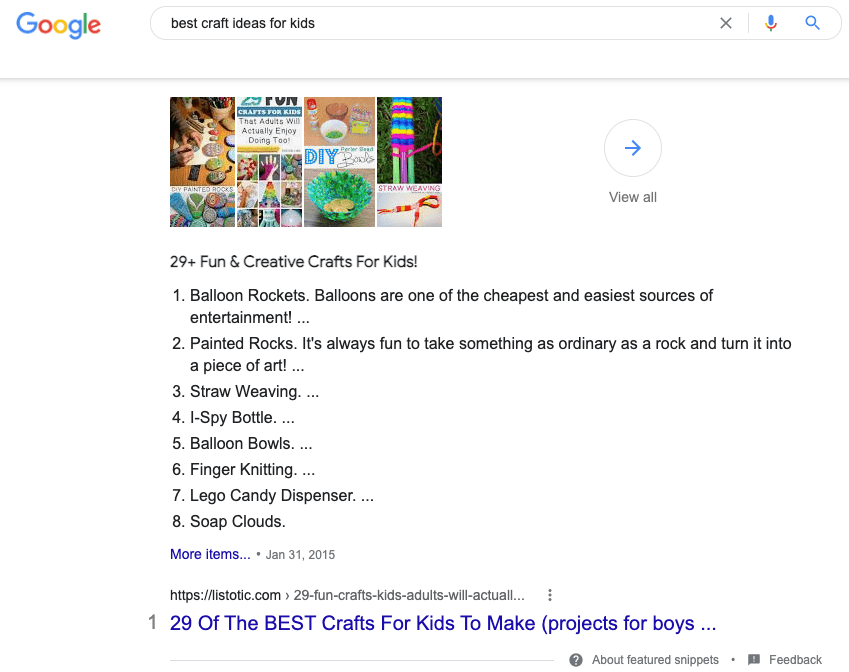
Task: Start voice search with microphone icon
Action: tap(771, 23)
